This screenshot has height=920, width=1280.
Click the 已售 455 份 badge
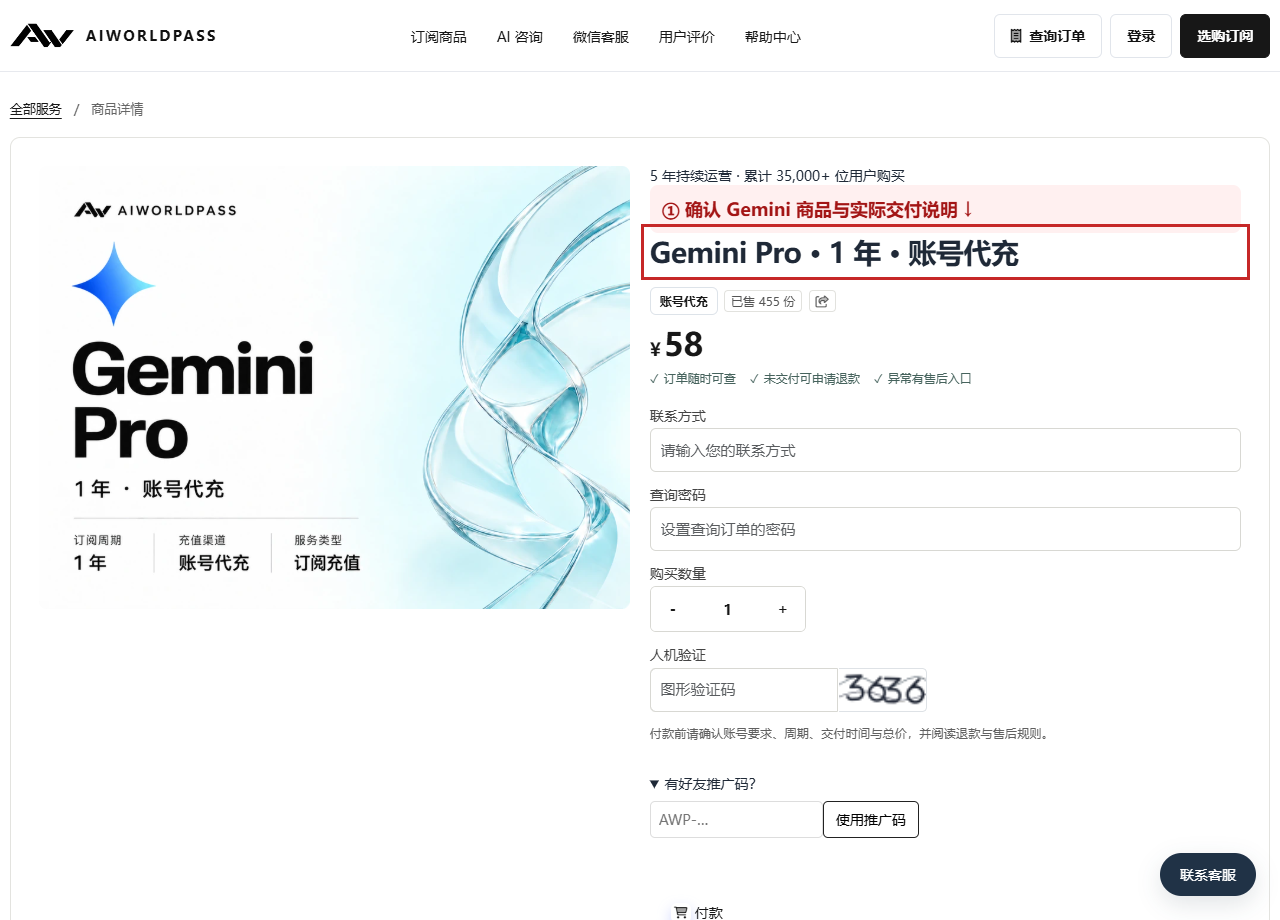click(x=763, y=301)
